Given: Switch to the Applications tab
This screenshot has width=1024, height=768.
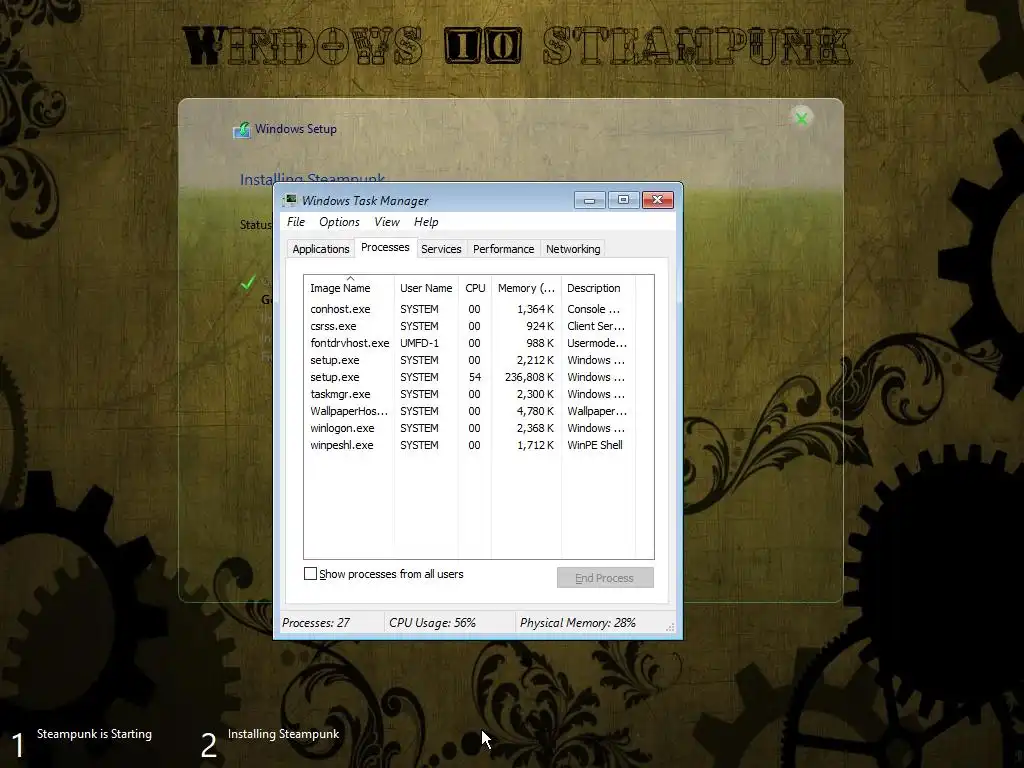Looking at the screenshot, I should (321, 249).
